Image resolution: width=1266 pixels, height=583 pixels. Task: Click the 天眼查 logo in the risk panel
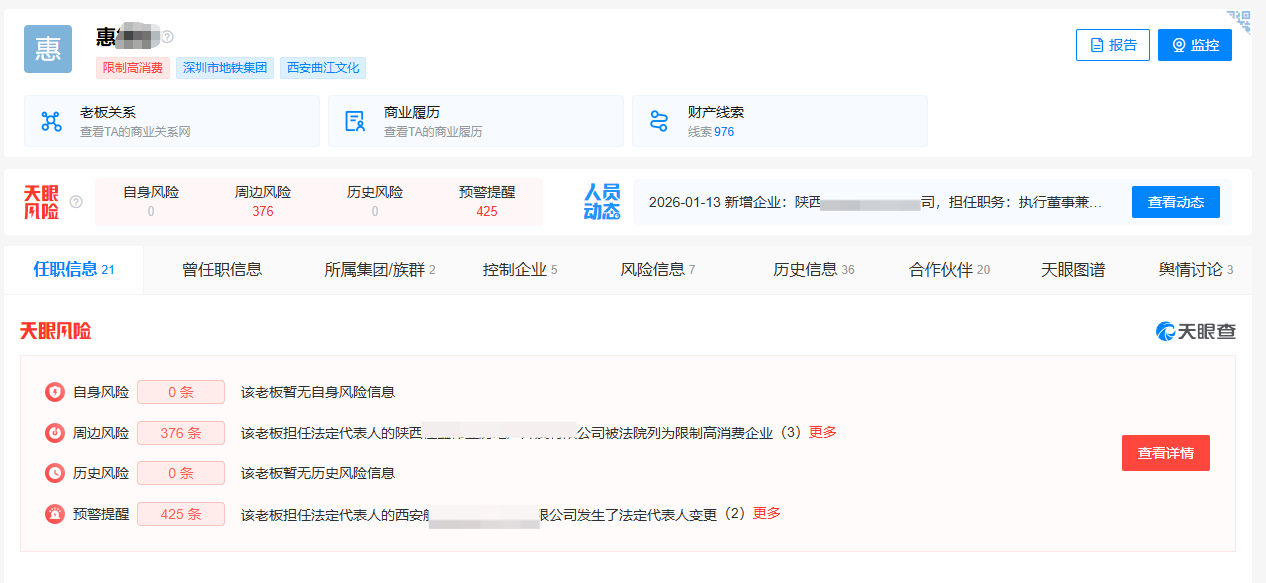pos(1194,333)
